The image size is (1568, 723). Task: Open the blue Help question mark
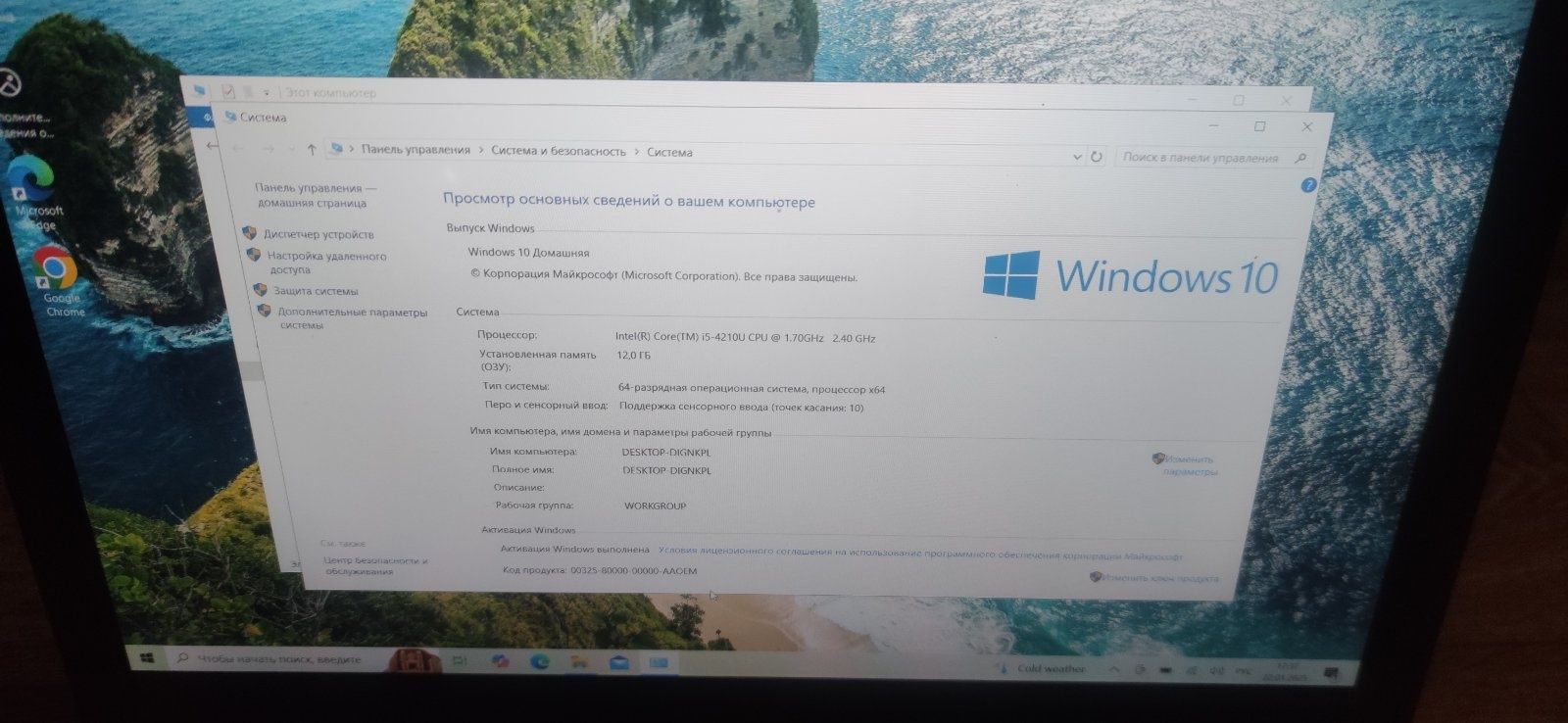[1307, 185]
